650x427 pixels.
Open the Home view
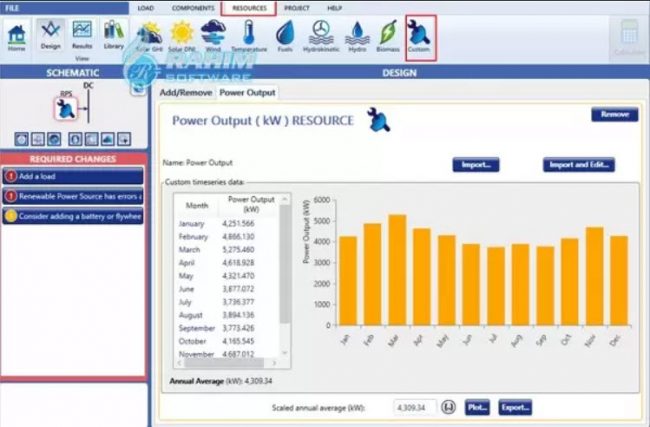coord(16,34)
